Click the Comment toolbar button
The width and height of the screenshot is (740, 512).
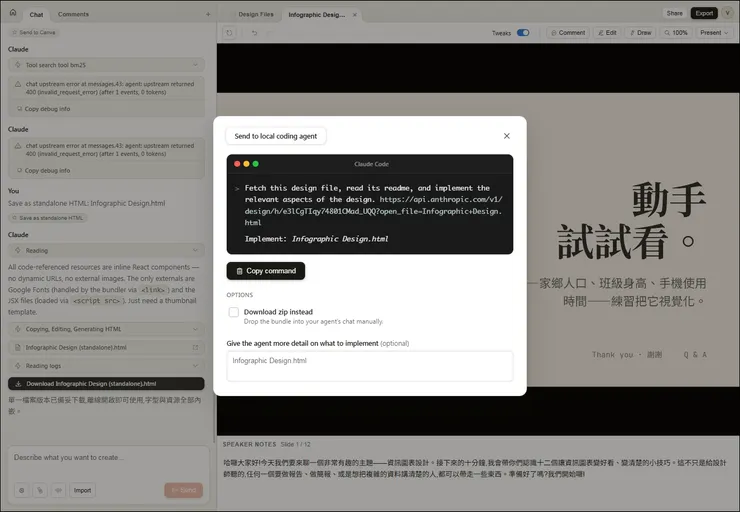click(568, 33)
